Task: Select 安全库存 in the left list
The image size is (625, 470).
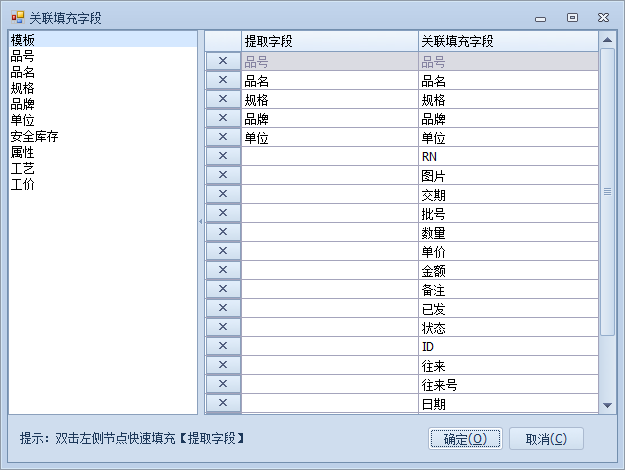Action: [x=35, y=136]
